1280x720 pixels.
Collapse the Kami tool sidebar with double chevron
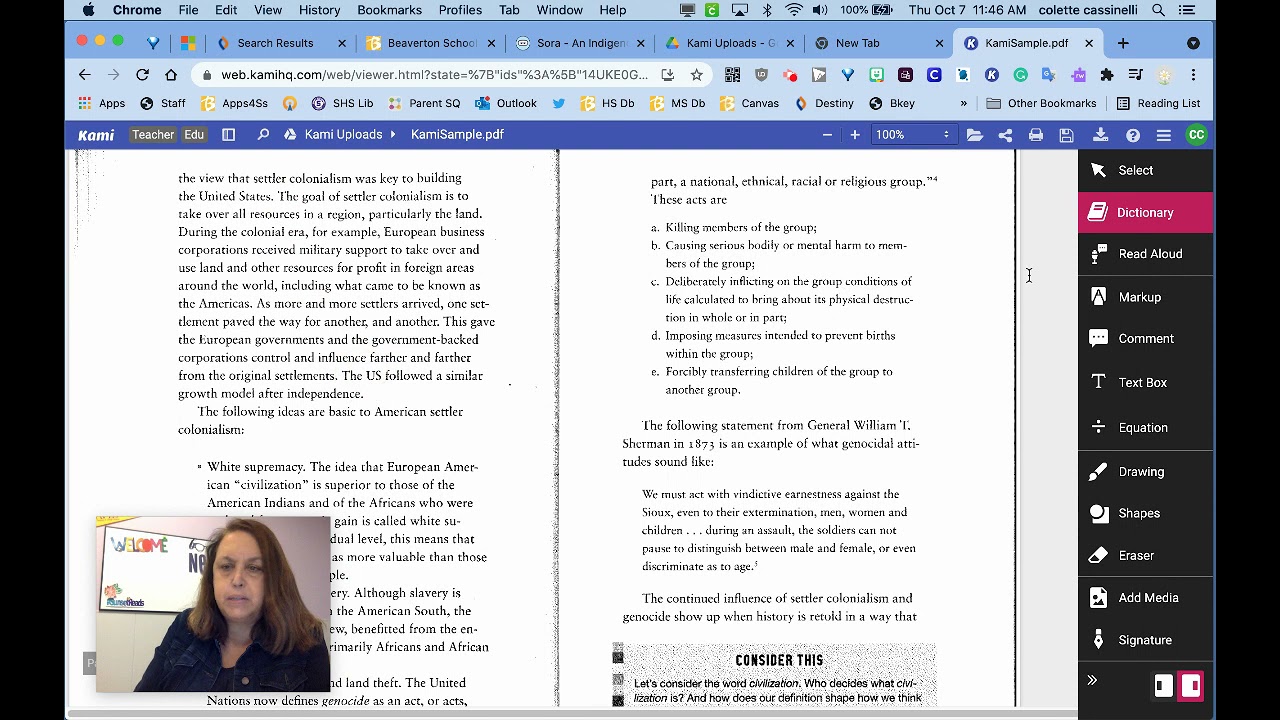(x=1092, y=681)
